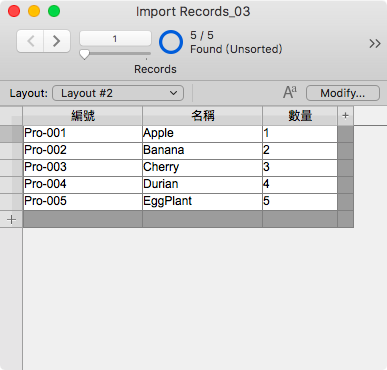Select the Pro-003 cell
Image resolution: width=387 pixels, height=370 pixels.
coord(83,167)
